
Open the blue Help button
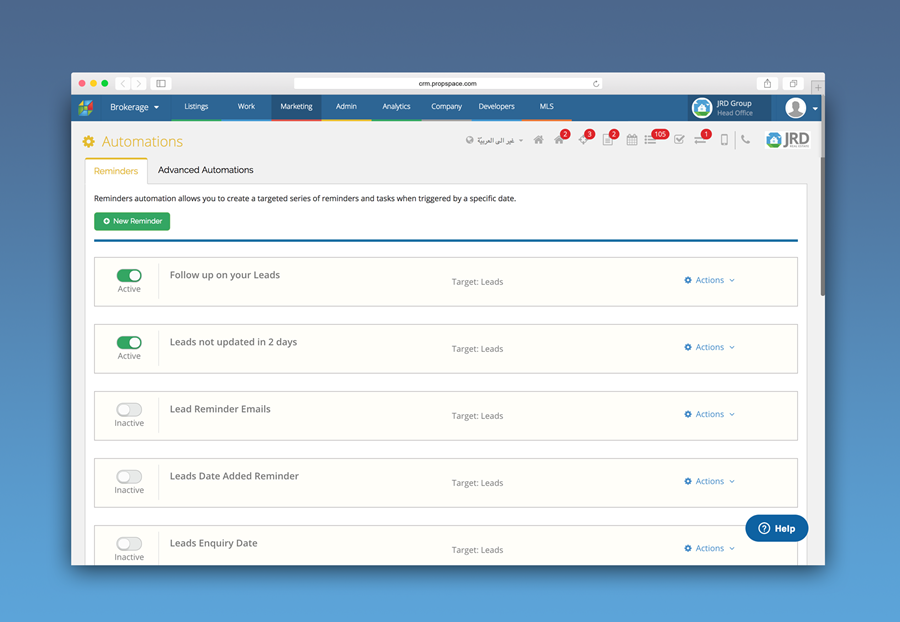pyautogui.click(x=777, y=528)
